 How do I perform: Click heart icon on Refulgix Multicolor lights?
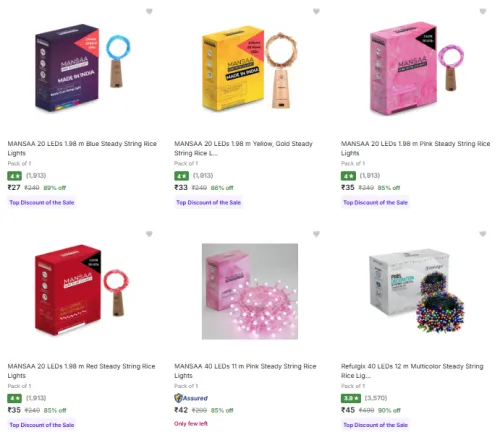tap(483, 234)
